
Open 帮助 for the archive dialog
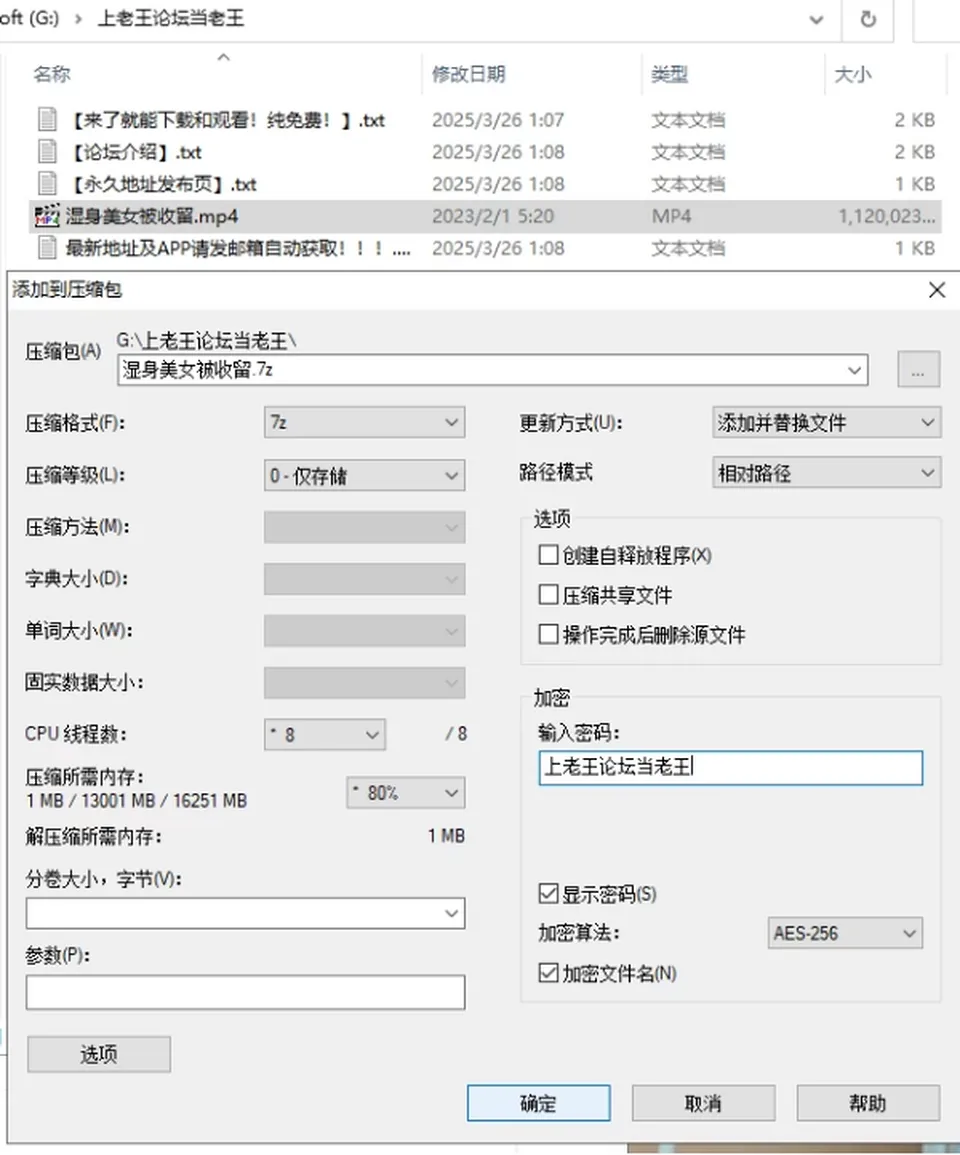click(x=868, y=1103)
